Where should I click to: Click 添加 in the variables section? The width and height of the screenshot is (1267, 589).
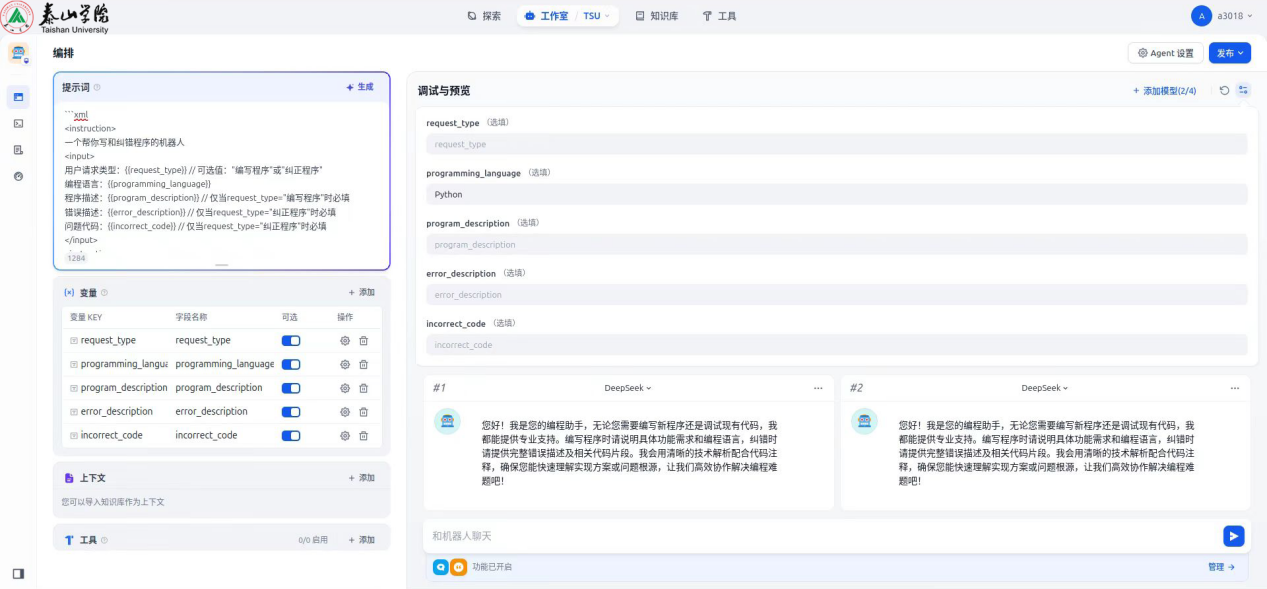click(362, 292)
